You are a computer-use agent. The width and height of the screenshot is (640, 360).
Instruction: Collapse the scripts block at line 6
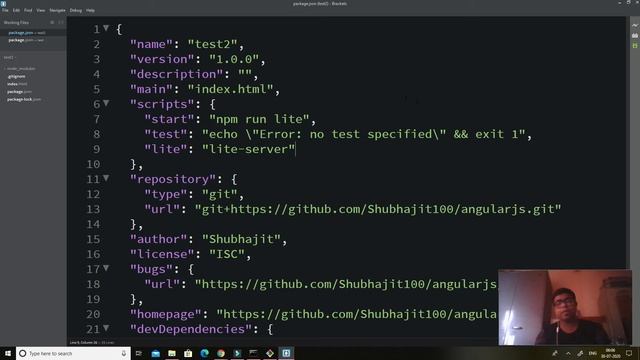coord(106,103)
